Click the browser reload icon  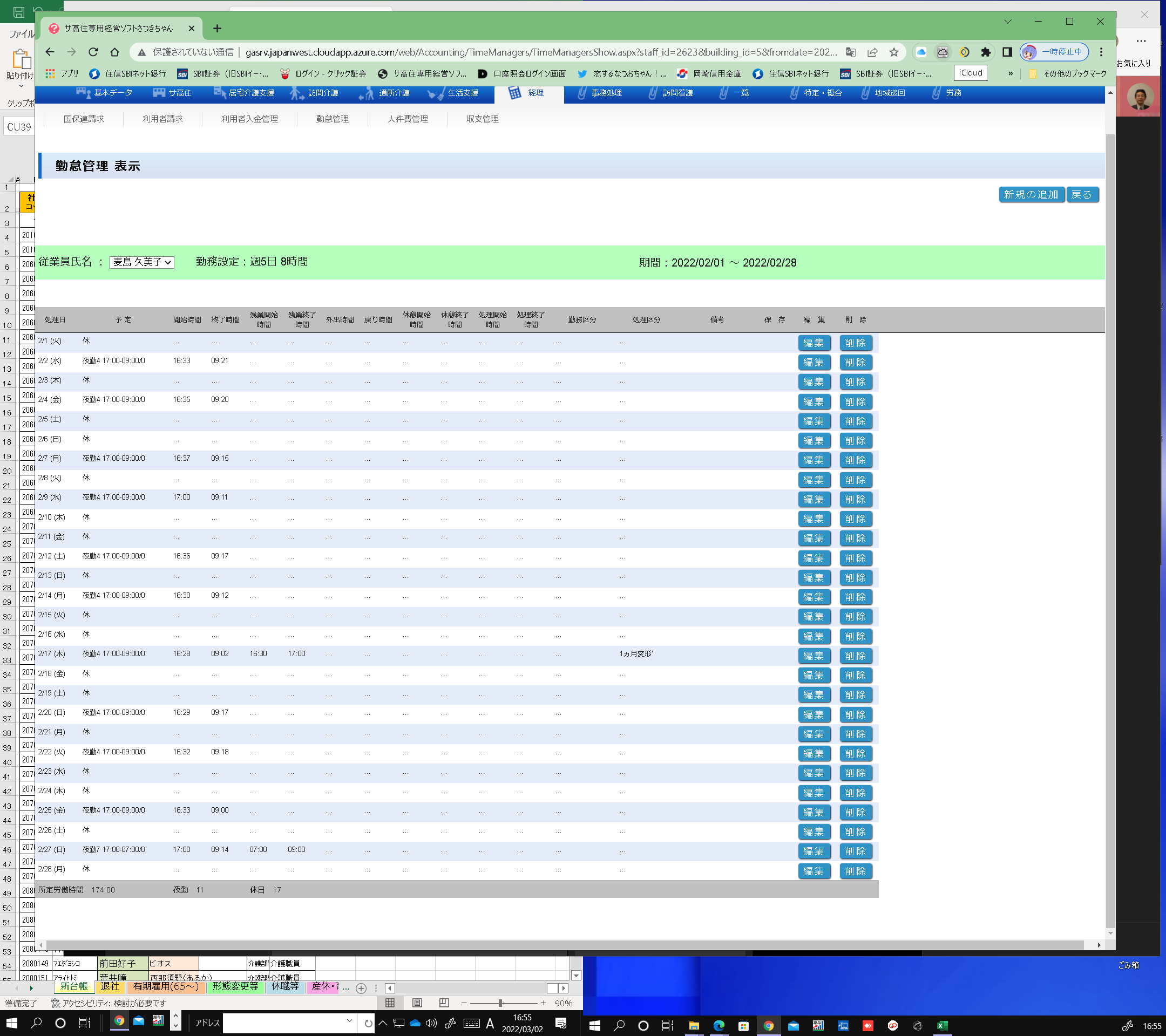[93, 52]
